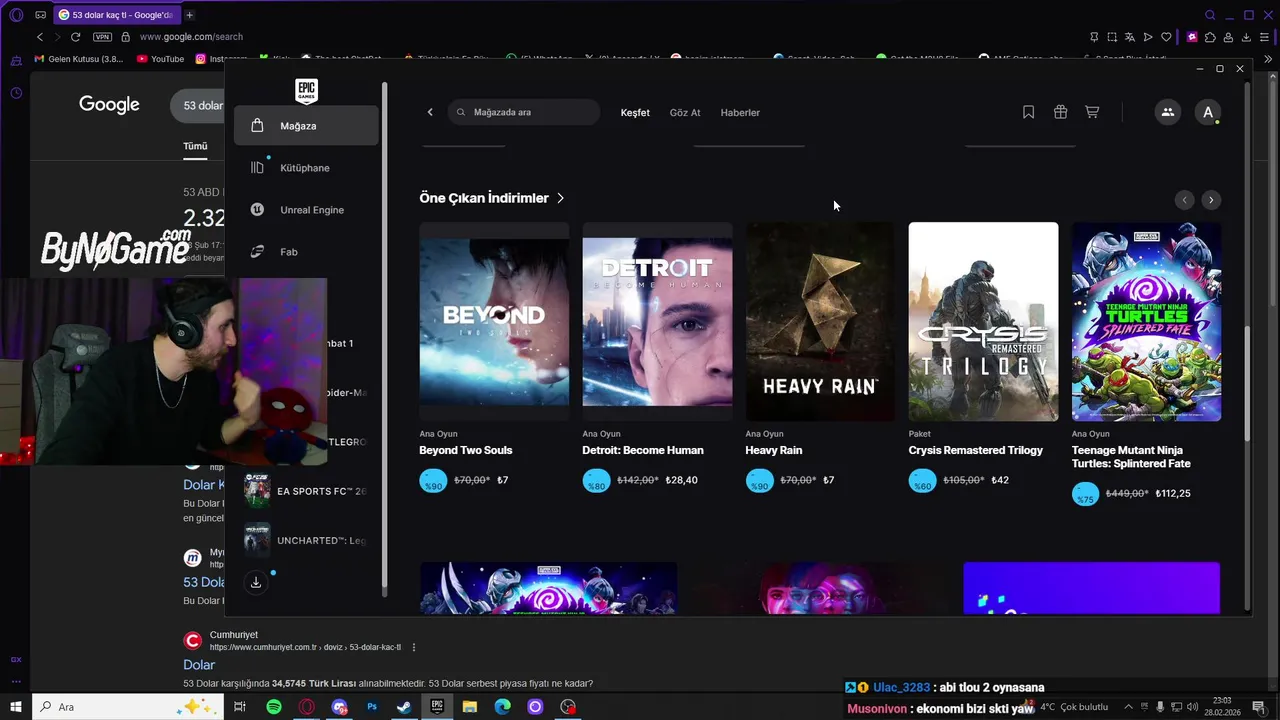
Task: Open the Turtles promotional banner below discounts
Action: coord(548,588)
